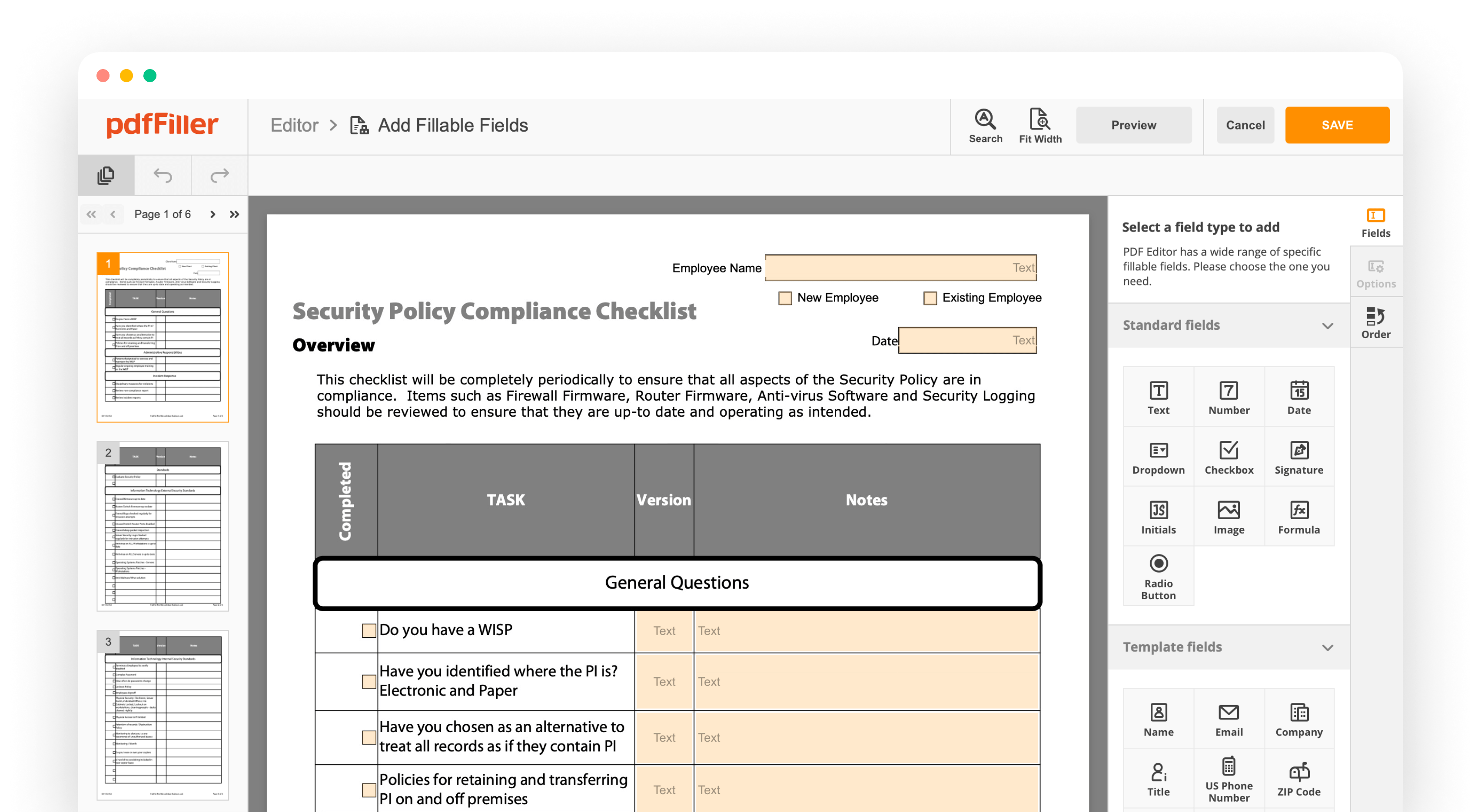Add a US Phone Number template field
Image resolution: width=1481 pixels, height=812 pixels.
coord(1229,777)
